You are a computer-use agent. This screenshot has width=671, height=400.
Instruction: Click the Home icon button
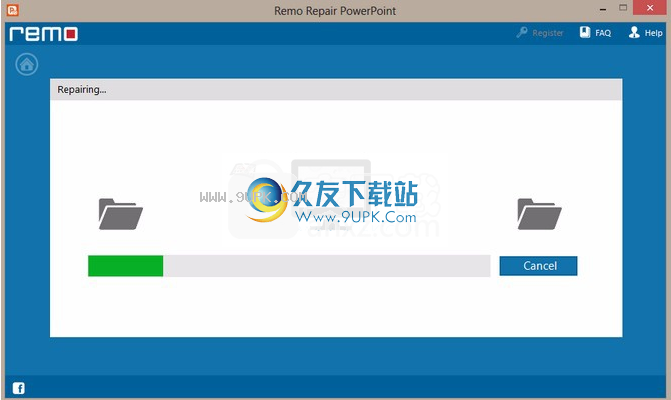[27, 65]
